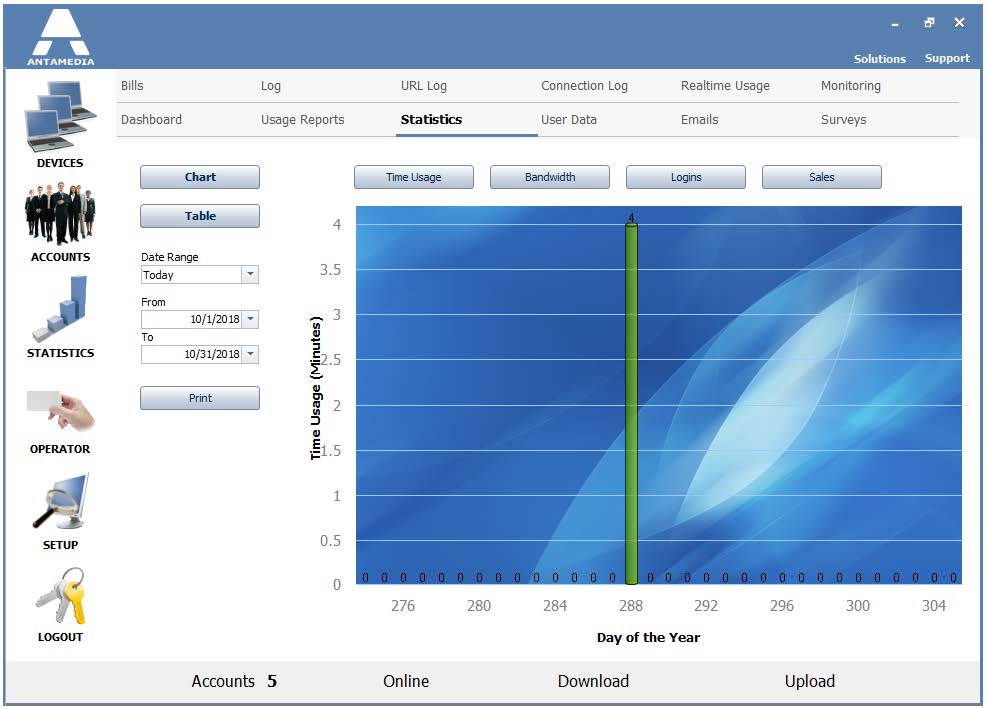Open the Solutions link

click(x=879, y=59)
